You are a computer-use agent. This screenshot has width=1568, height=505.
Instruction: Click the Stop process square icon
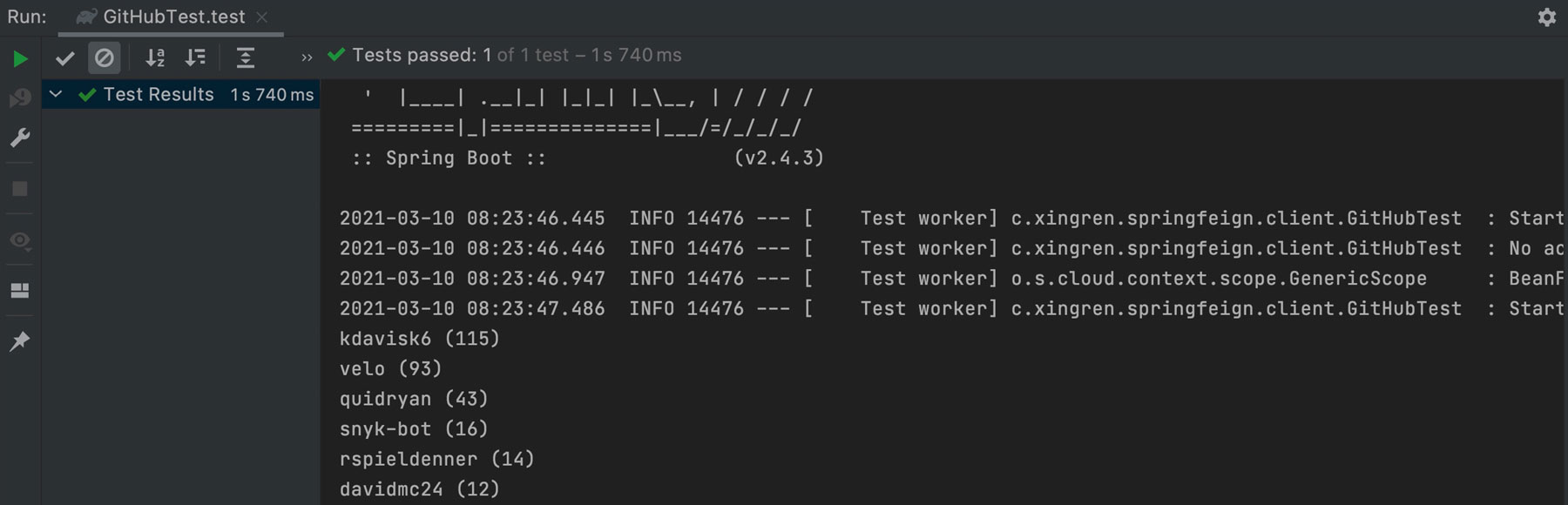(20, 189)
